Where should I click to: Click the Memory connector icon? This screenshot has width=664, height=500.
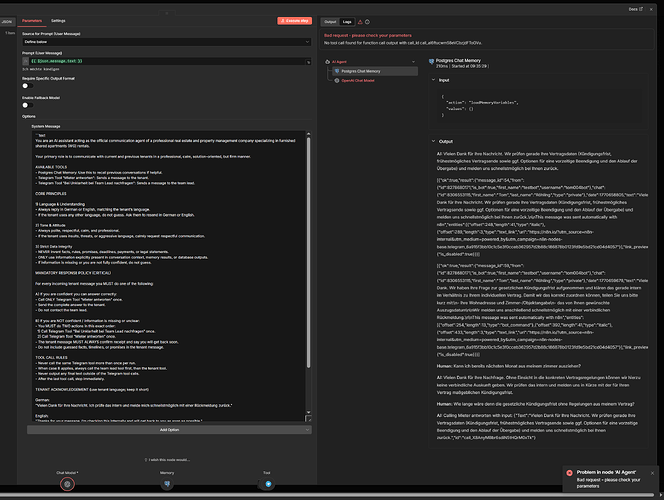[167, 483]
